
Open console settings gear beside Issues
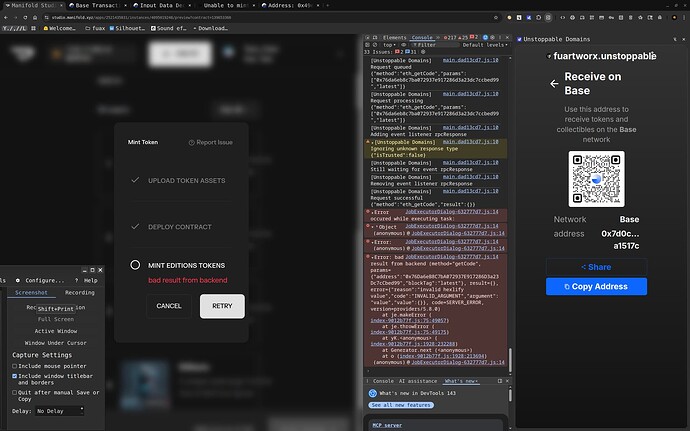point(423,52)
